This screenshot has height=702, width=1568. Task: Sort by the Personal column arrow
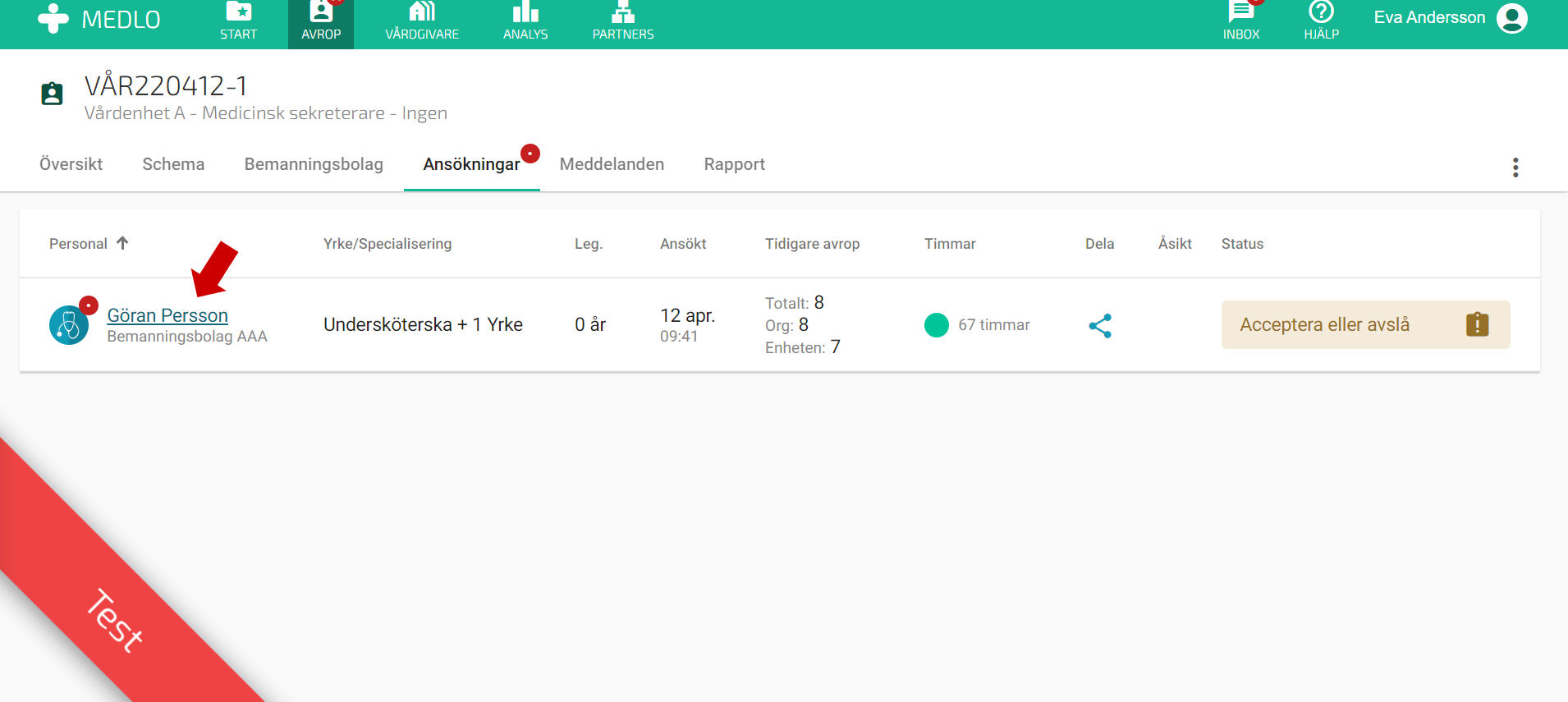coord(122,243)
